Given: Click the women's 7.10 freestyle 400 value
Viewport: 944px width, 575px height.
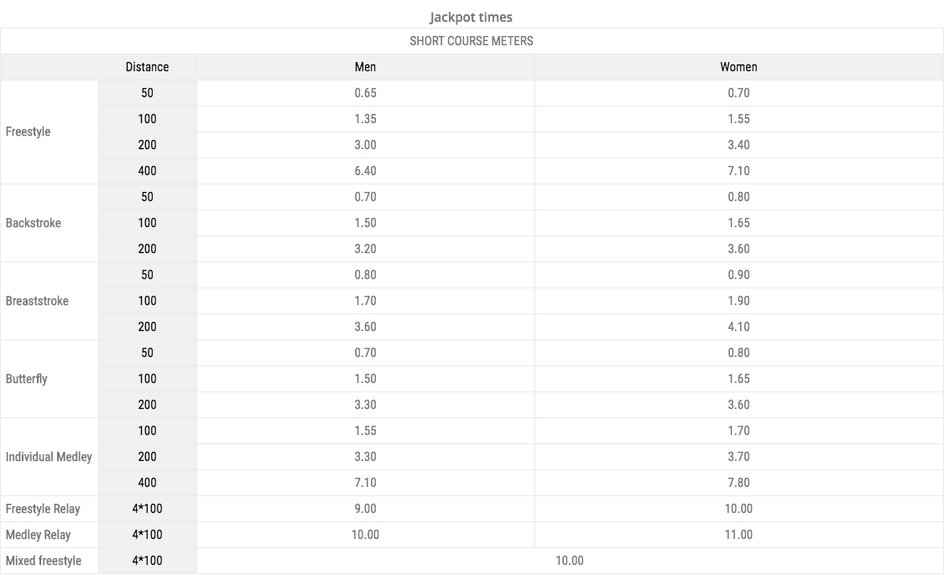Looking at the screenshot, I should [739, 171].
